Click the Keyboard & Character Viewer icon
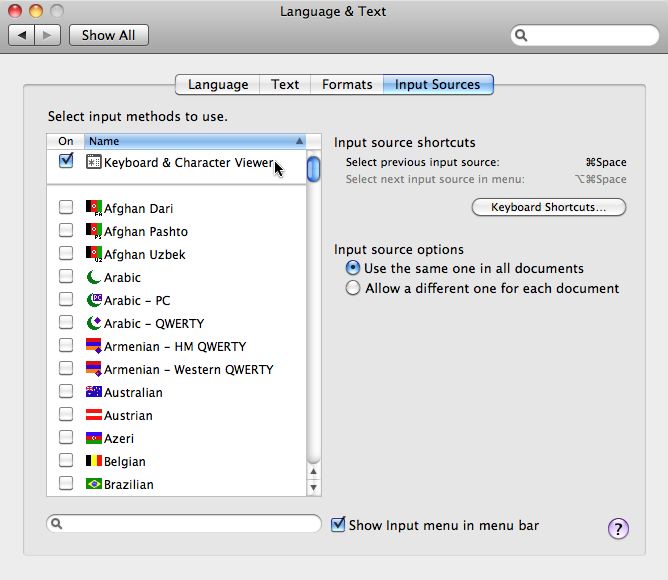 94,162
